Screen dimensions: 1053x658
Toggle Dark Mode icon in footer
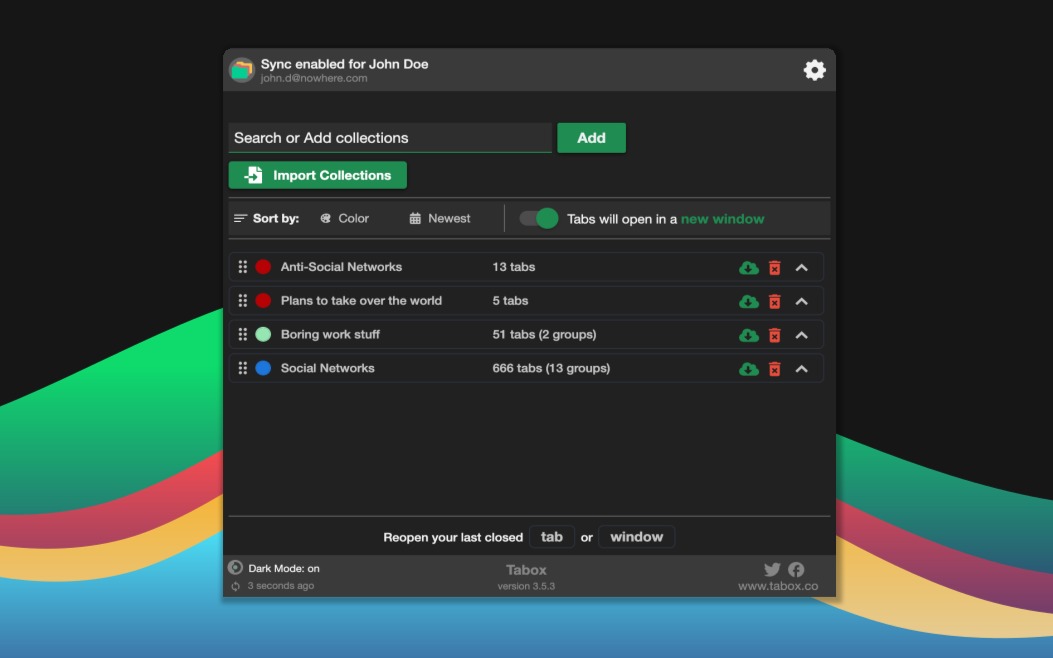click(235, 567)
